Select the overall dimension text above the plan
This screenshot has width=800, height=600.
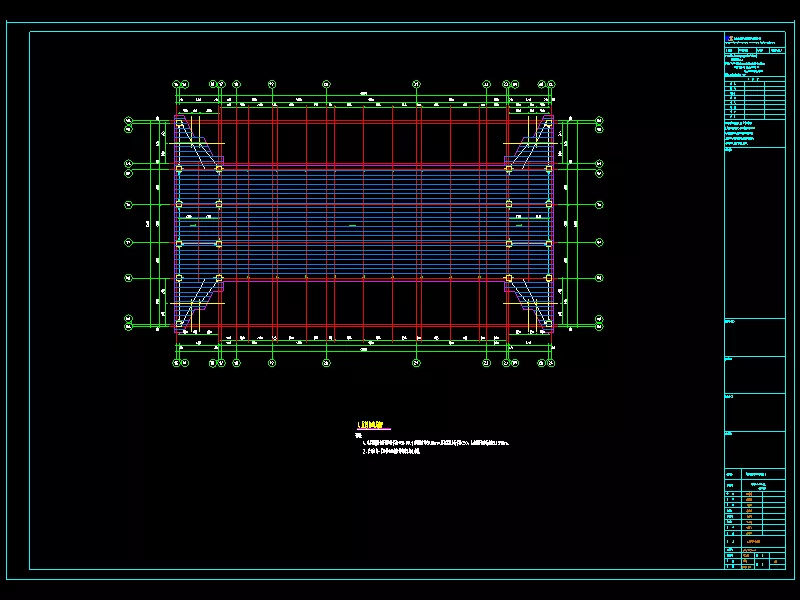click(x=364, y=94)
